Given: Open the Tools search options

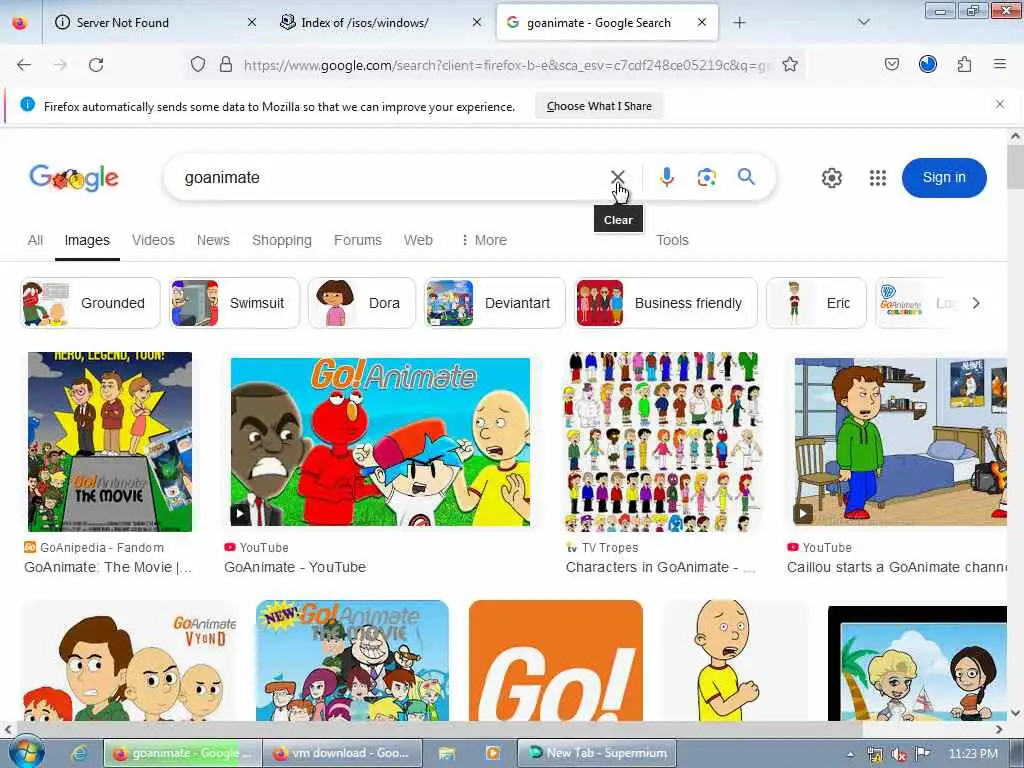Looking at the screenshot, I should pos(672,240).
